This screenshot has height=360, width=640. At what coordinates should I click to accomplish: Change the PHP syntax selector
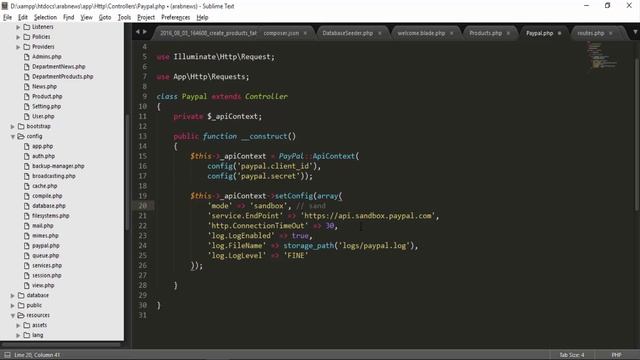click(x=616, y=355)
